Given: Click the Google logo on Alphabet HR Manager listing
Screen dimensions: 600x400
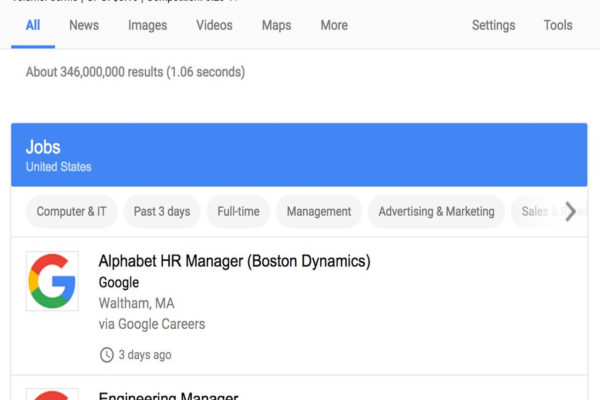Looking at the screenshot, I should [x=52, y=281].
